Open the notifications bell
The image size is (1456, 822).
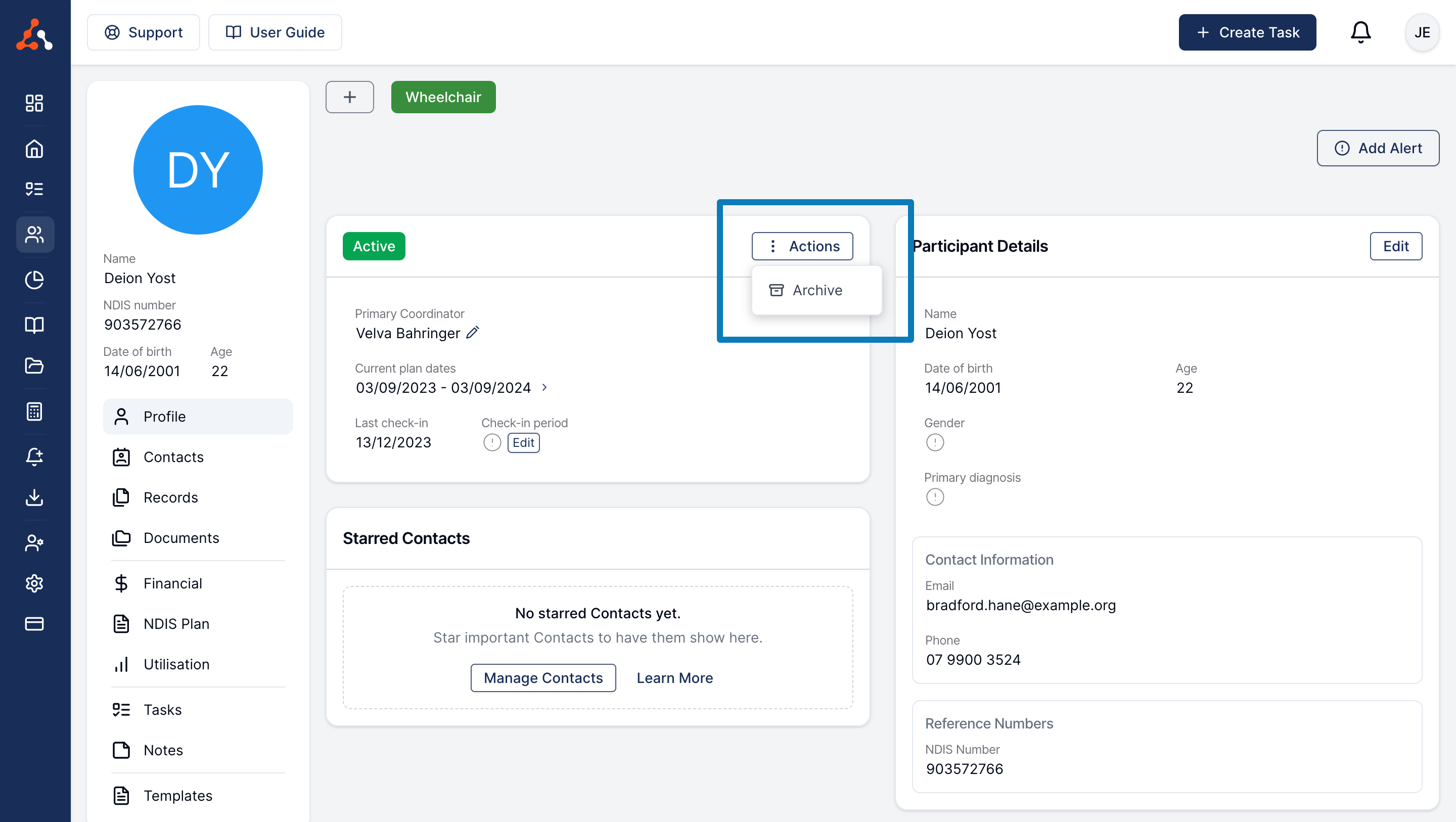[x=1360, y=32]
